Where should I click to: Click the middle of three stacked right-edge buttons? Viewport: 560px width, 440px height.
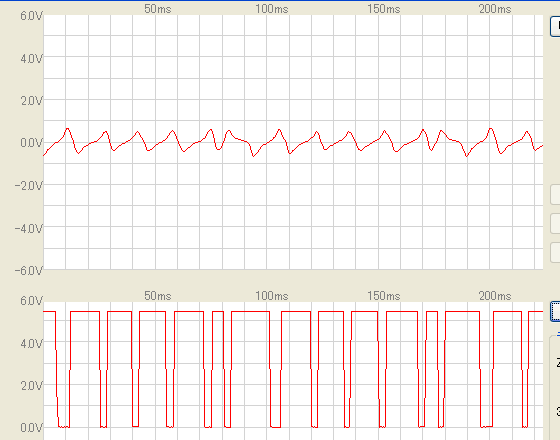point(555,224)
